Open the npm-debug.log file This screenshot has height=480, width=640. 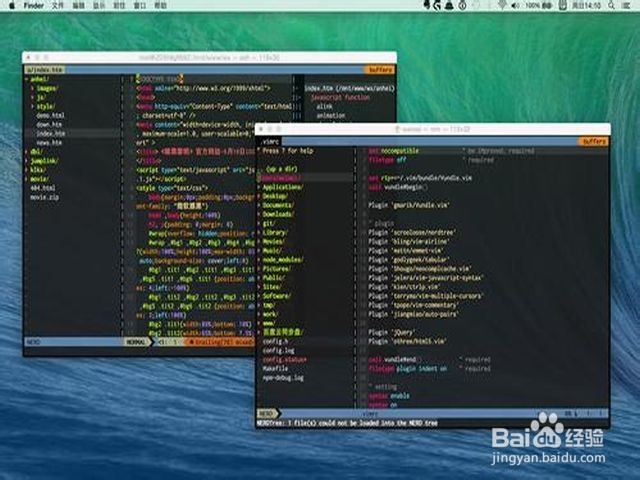pyautogui.click(x=283, y=378)
